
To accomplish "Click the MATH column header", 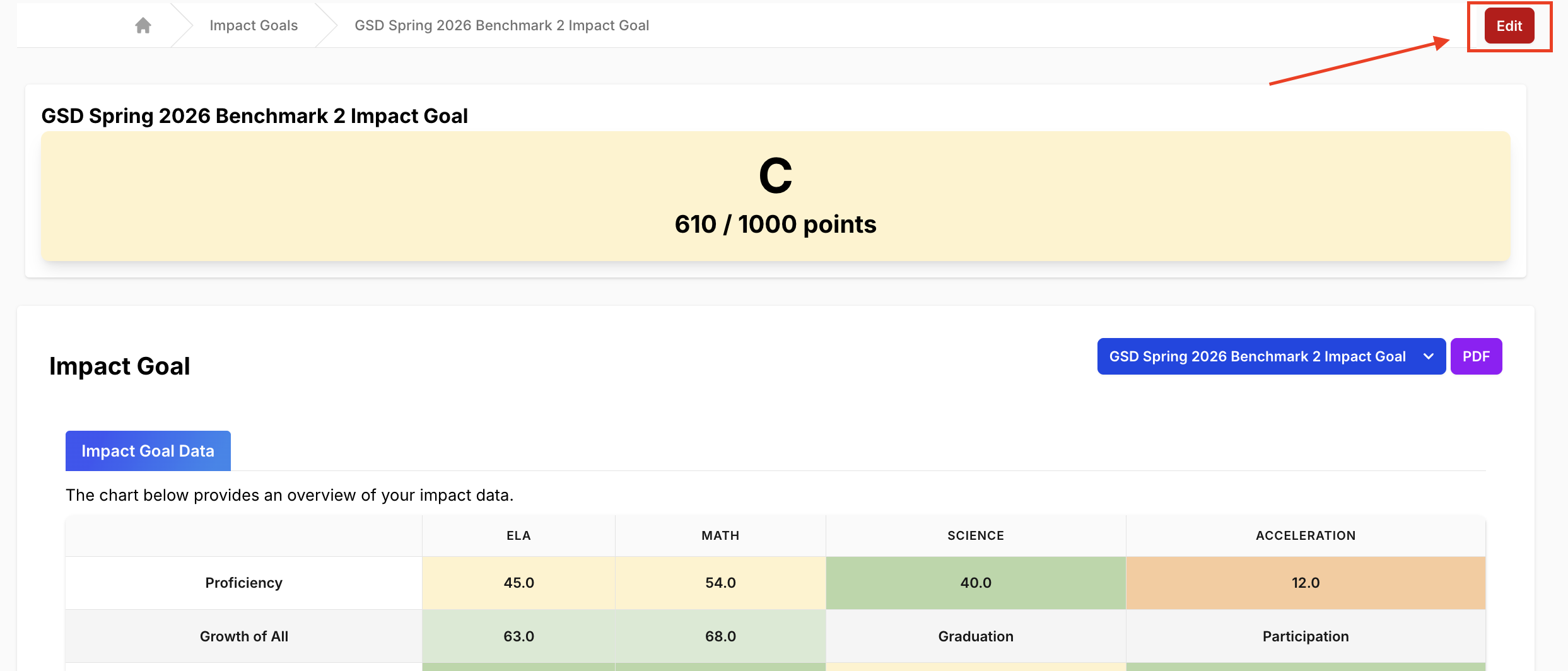I will pos(720,535).
